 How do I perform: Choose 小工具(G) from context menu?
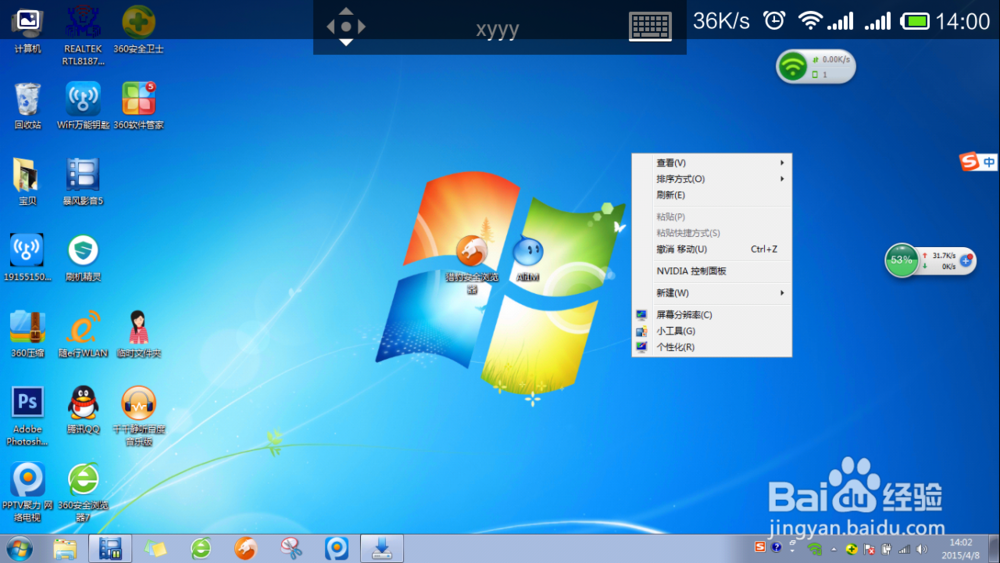[x=712, y=331]
